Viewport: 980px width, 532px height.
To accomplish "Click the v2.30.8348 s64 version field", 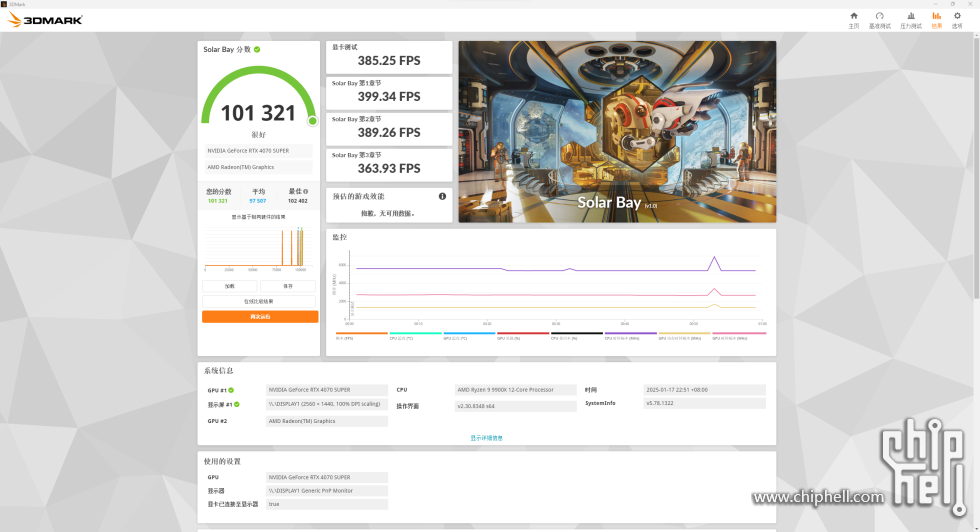I will (516, 406).
